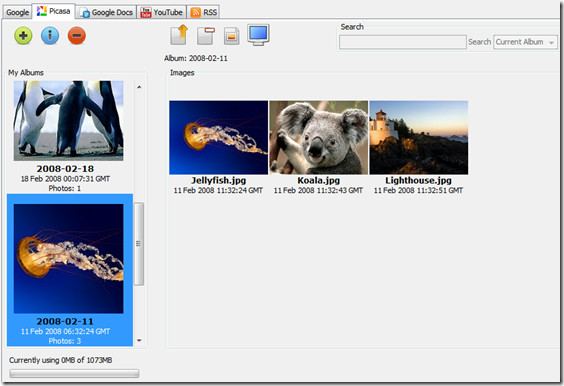
Task: Click the '11 Feb 2008 11:32:51 GMT' timestamp
Action: (x=418, y=190)
